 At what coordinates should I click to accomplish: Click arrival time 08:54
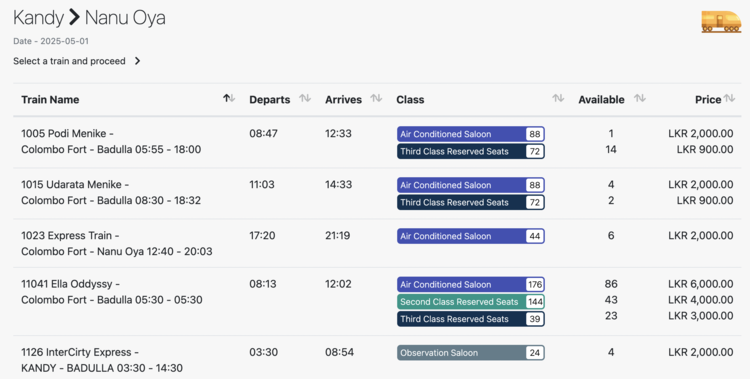point(340,352)
